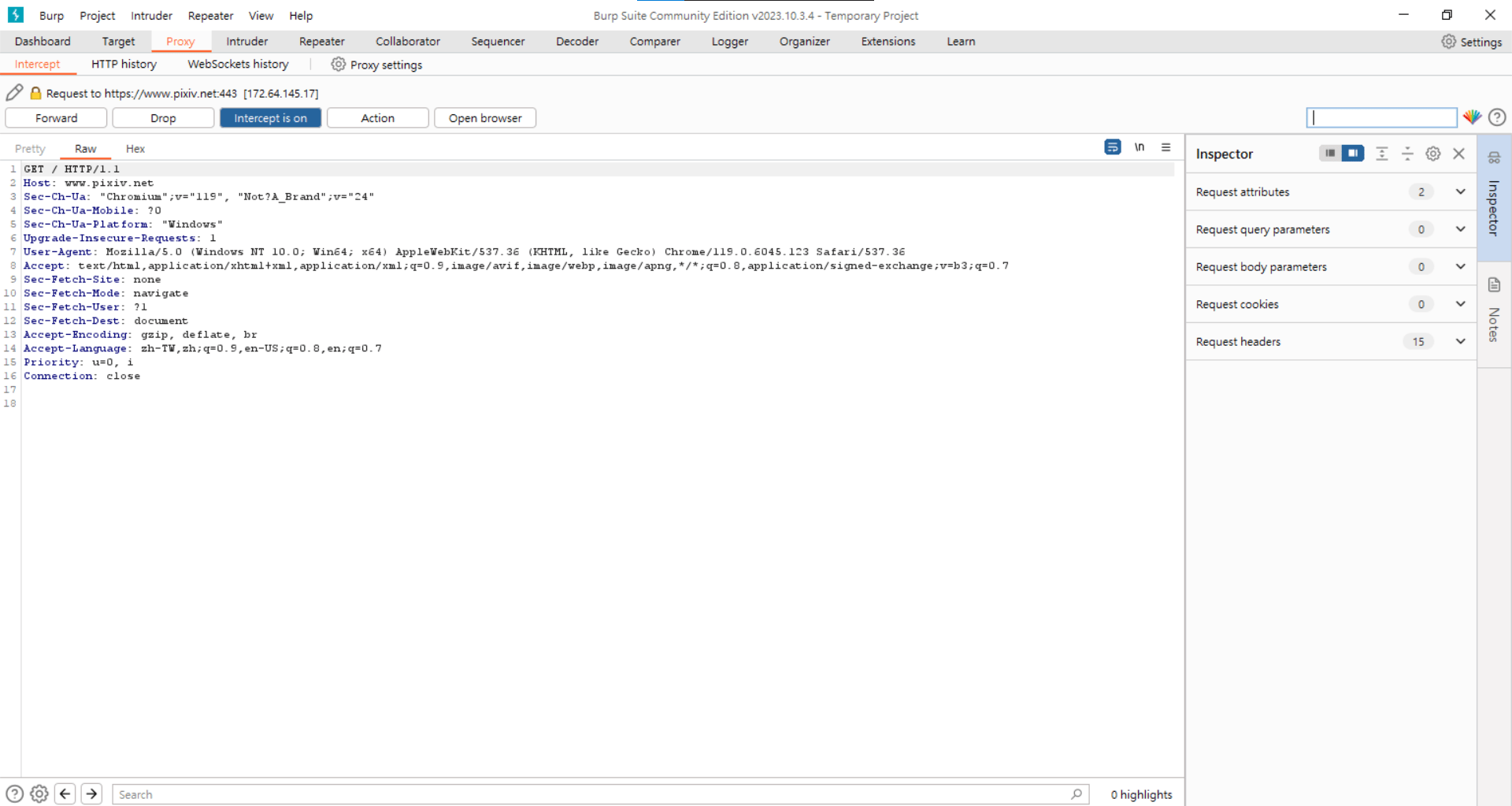Switch to the Learn tab
Screen dimensions: 1512x806
pos(961,42)
